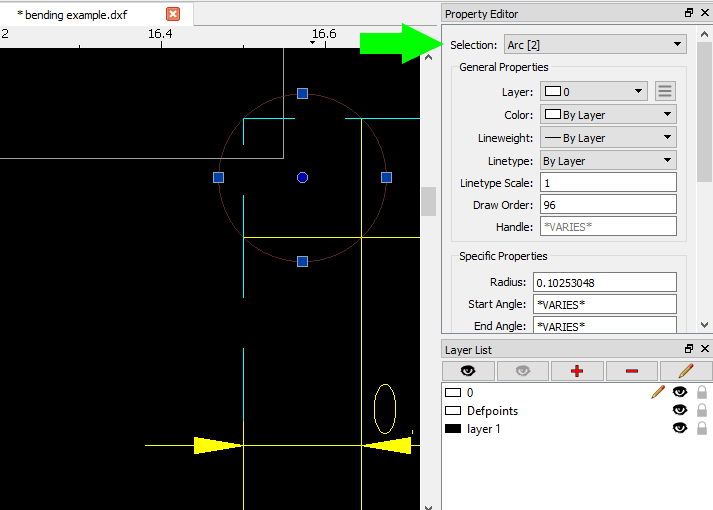This screenshot has height=510, width=713.
Task: Open the Linetype By Layer dropdown
Action: (608, 160)
